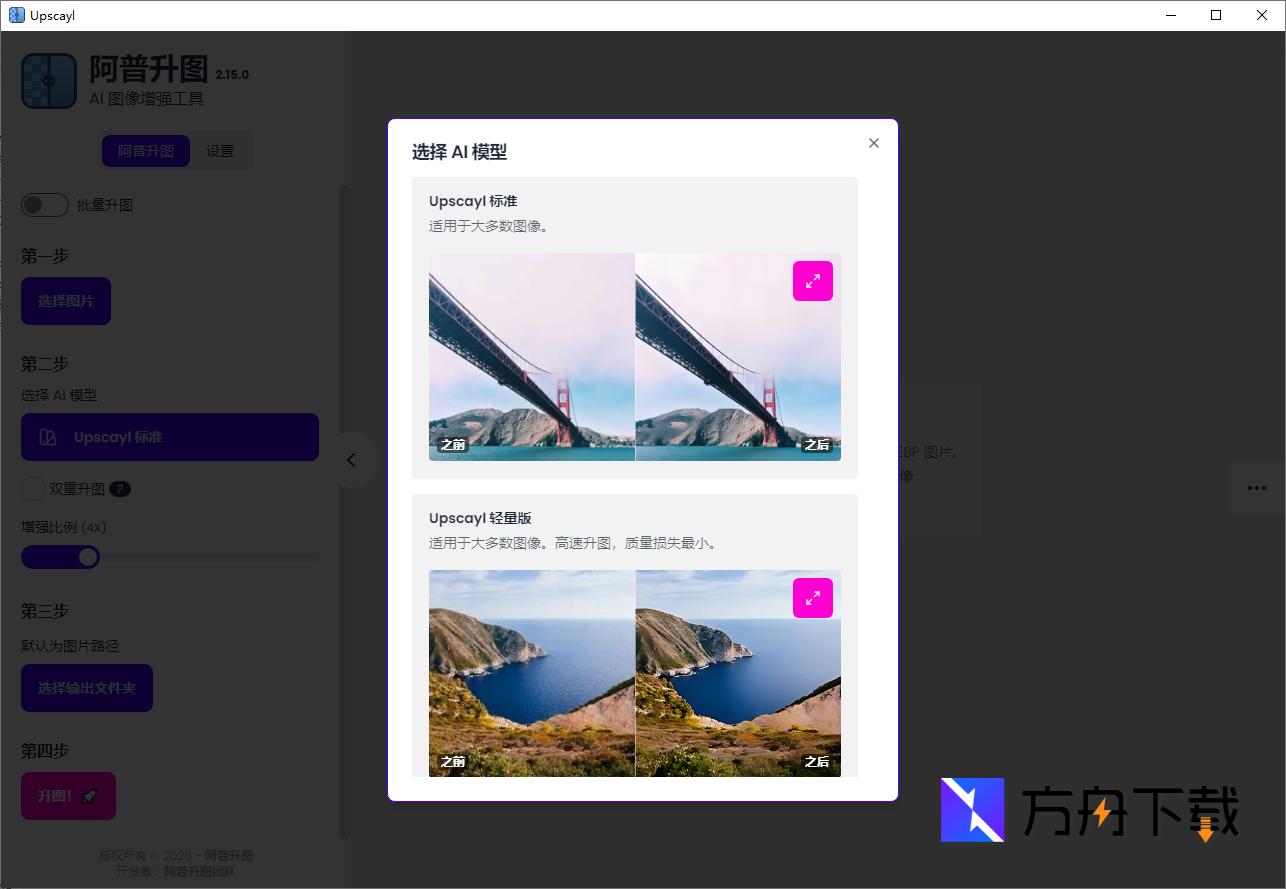This screenshot has width=1286, height=889.
Task: Click the 选择图片 button
Action: pos(65,300)
